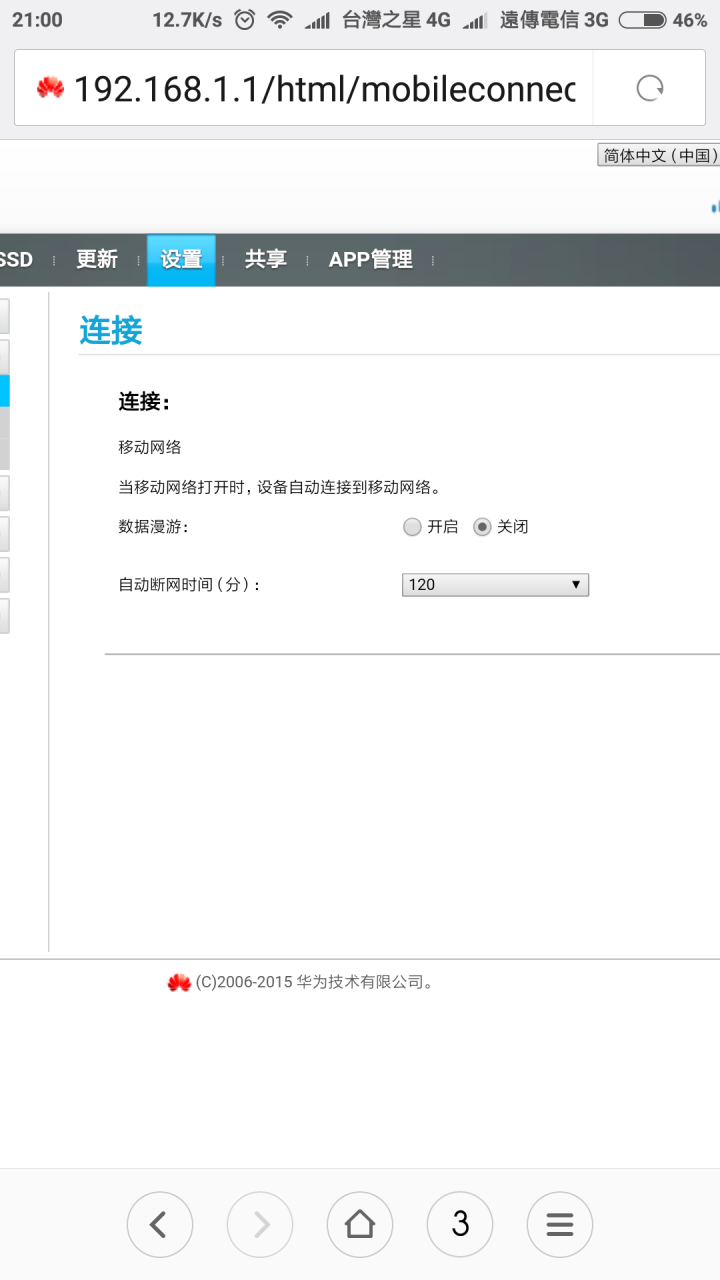Tap the URL address field
Viewport: 720px width, 1280px height.
coord(325,89)
